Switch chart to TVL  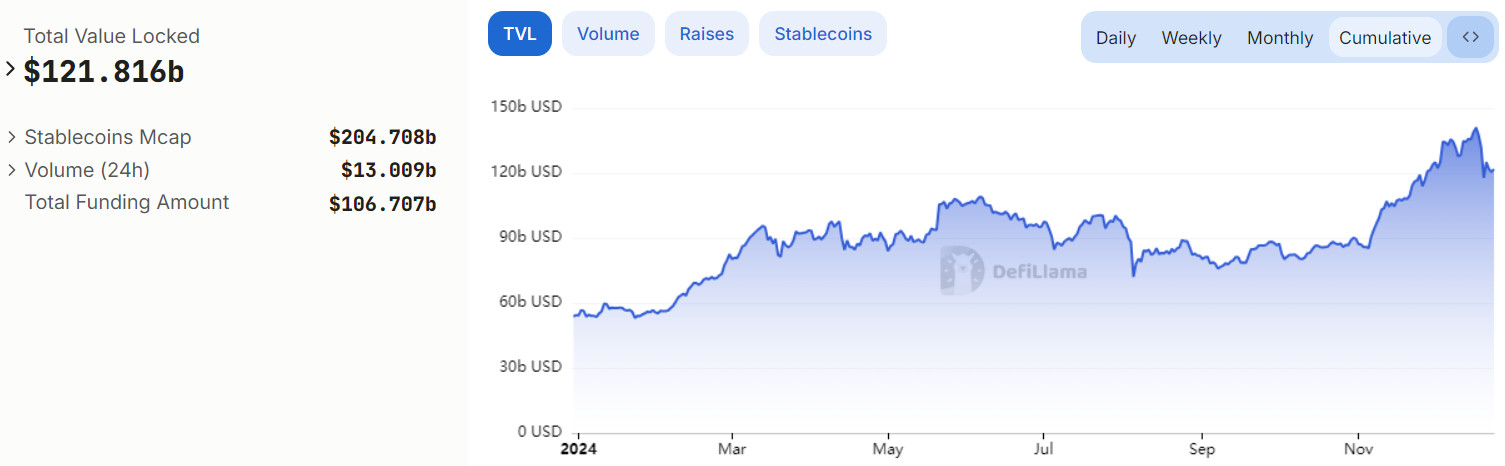tap(520, 34)
